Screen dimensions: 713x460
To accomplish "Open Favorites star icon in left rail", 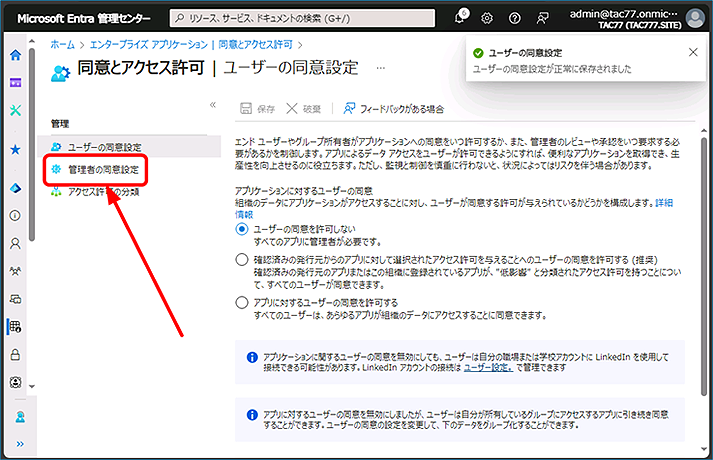I will point(15,150).
